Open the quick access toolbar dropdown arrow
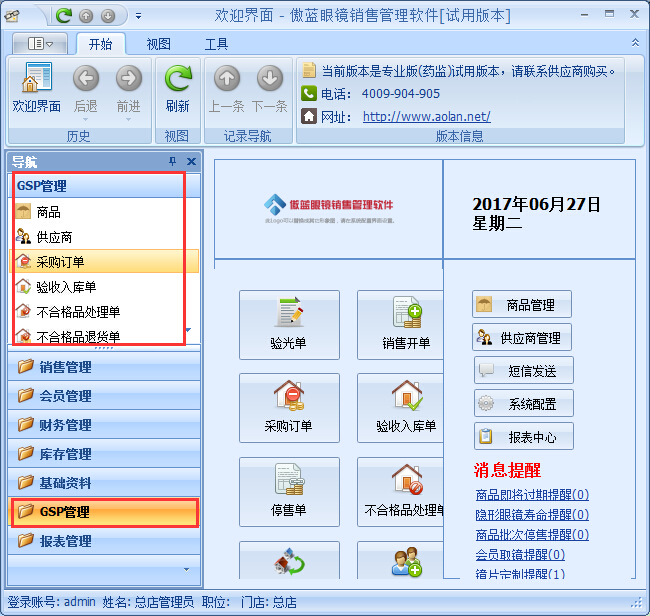650x616 pixels. (139, 16)
